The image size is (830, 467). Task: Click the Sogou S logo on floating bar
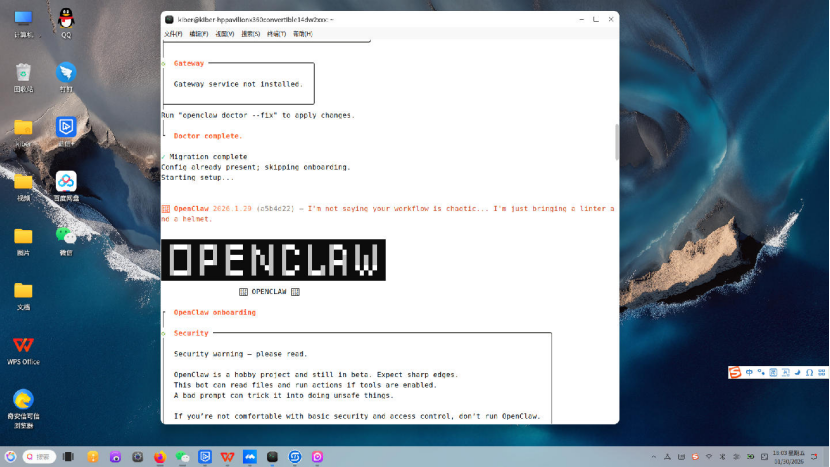(x=735, y=372)
